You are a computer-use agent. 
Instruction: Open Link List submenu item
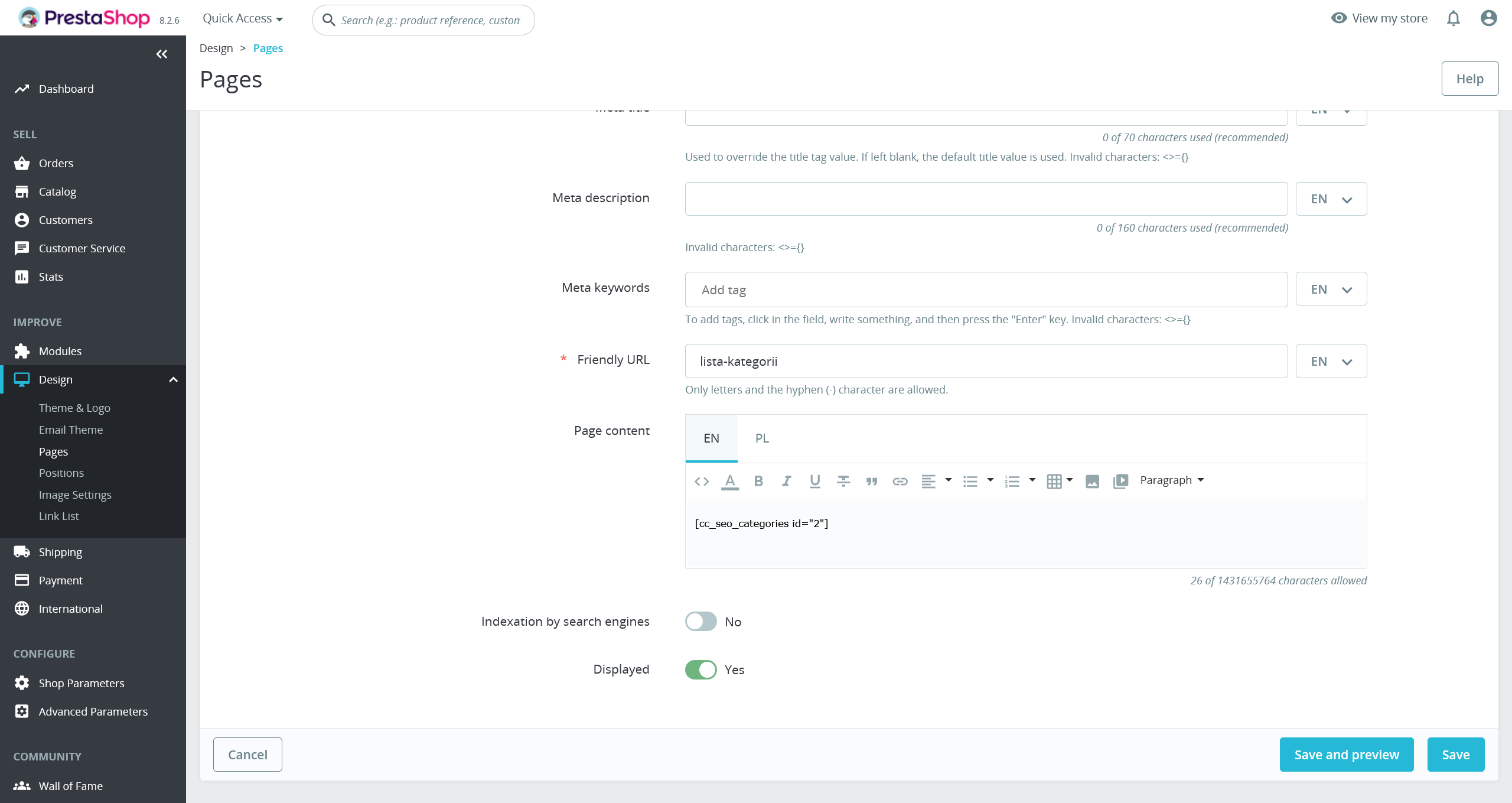[58, 516]
